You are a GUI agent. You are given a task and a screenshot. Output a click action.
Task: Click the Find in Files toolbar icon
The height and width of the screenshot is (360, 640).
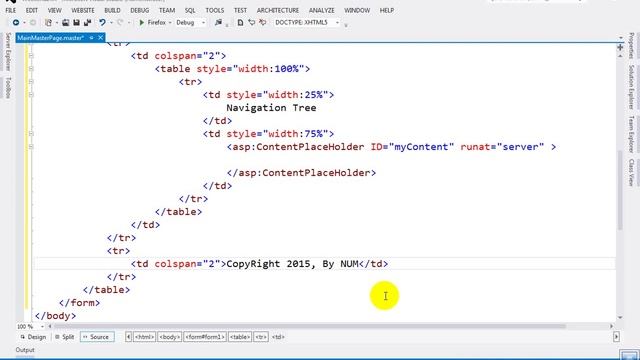(x=219, y=22)
